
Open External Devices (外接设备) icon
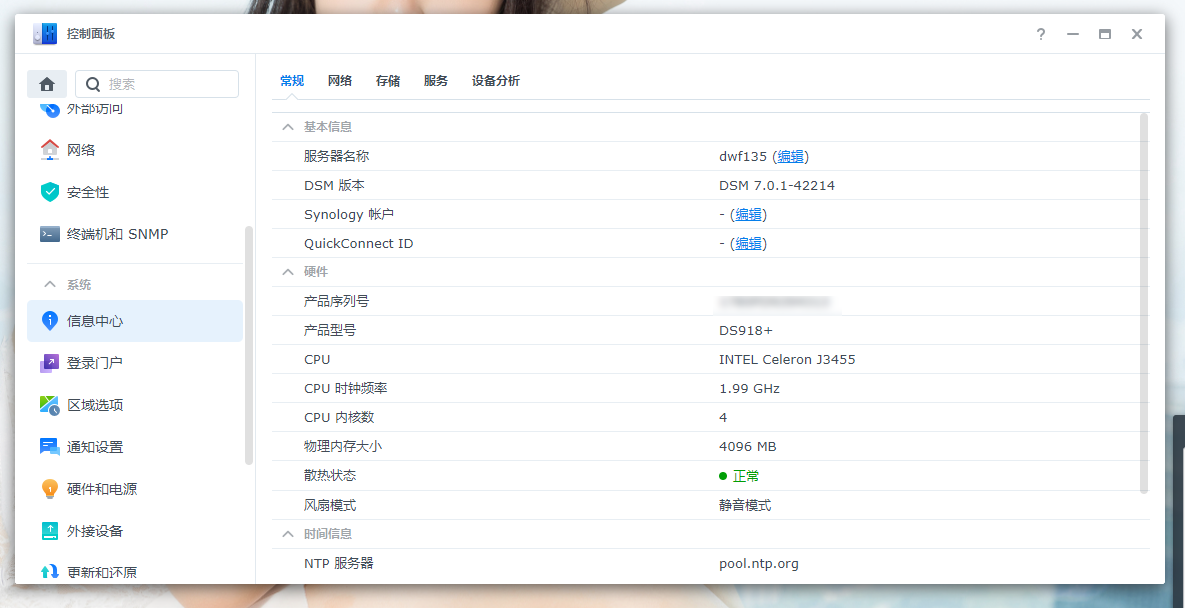pos(49,531)
